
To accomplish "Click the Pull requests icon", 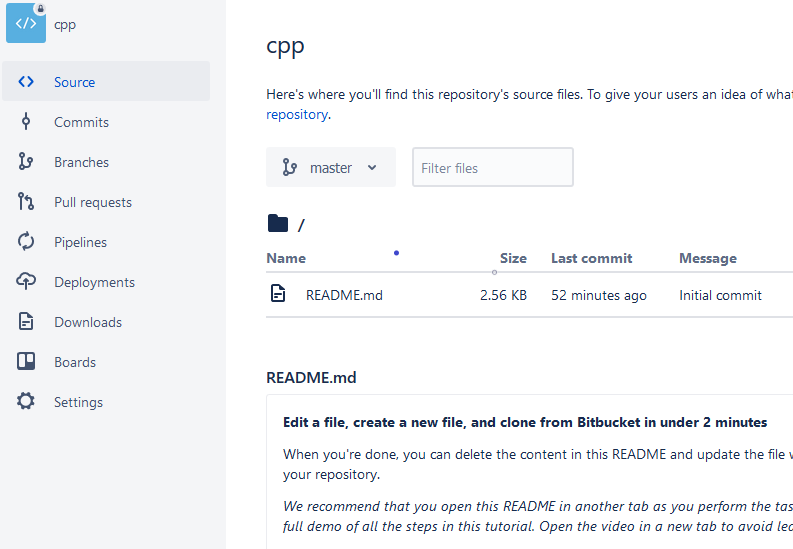I will click(26, 202).
